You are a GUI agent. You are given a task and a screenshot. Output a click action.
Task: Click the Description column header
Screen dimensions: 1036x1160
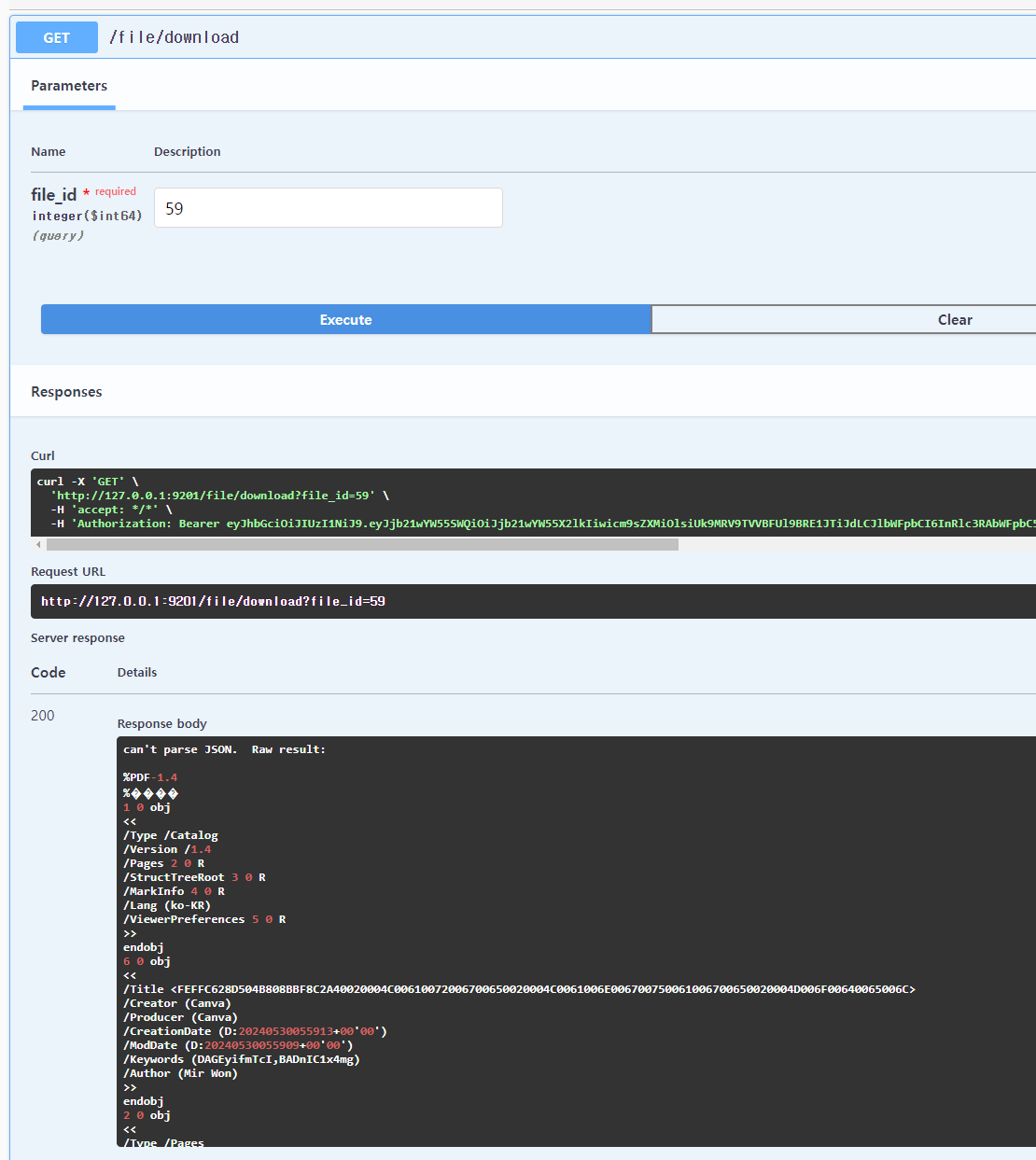187,151
